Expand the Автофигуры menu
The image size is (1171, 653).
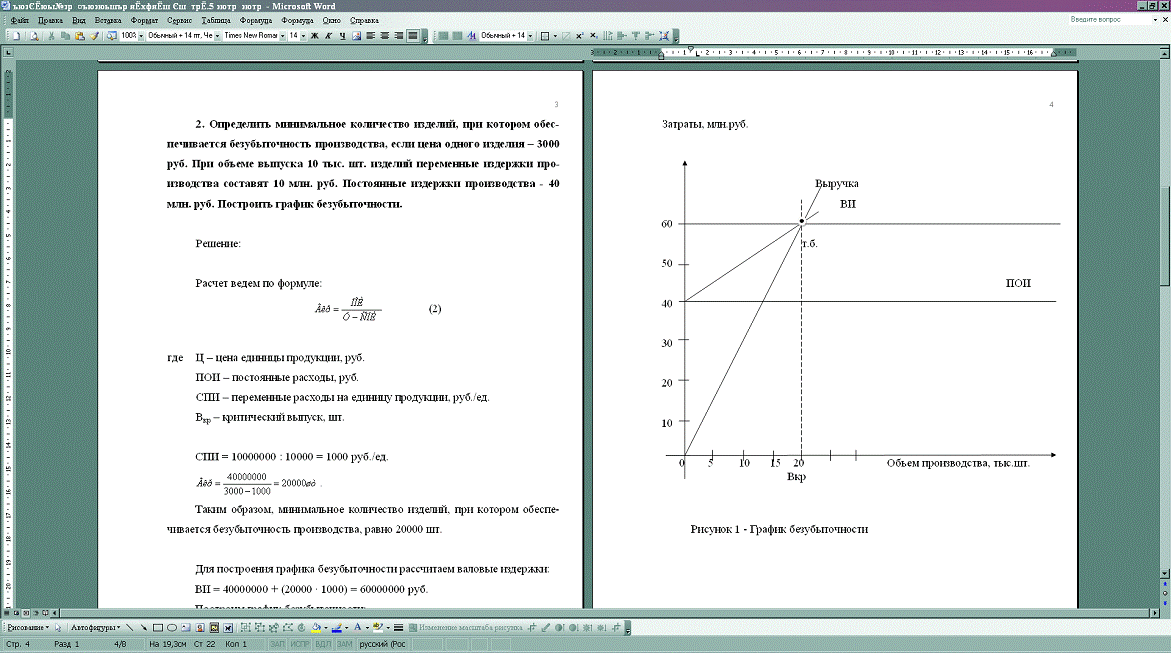(95, 628)
